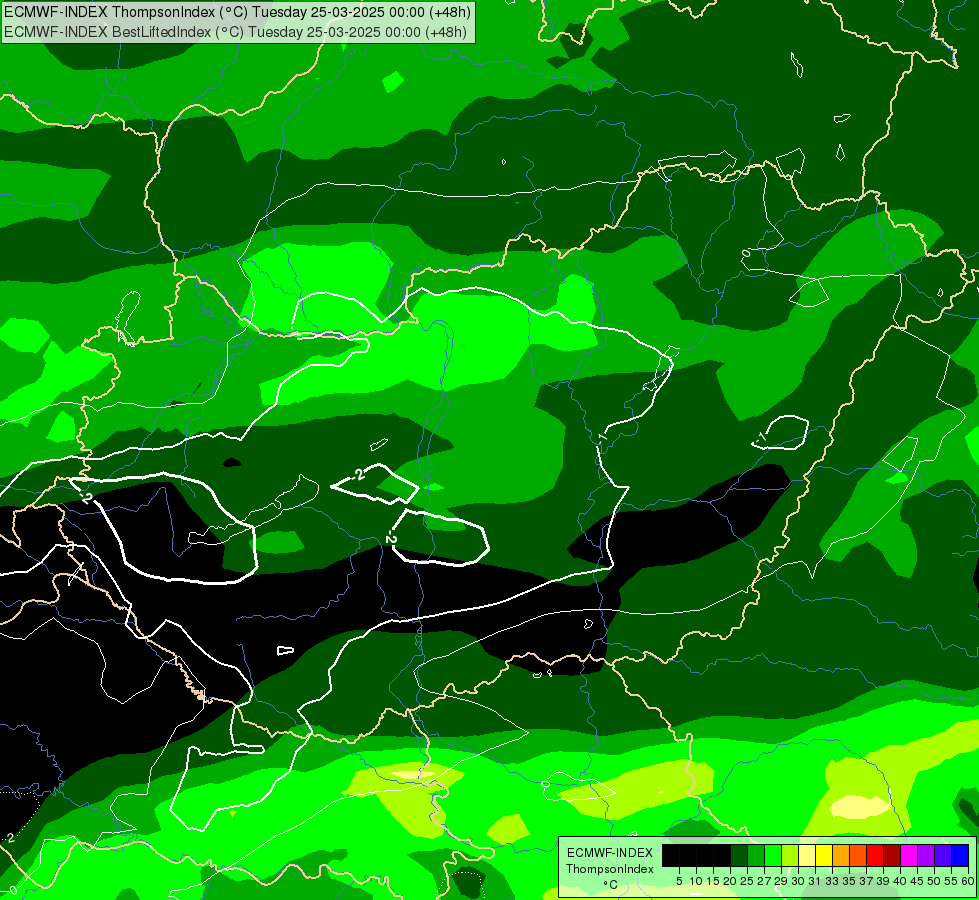Pick the orange 33-35 legend swatch

click(x=841, y=855)
